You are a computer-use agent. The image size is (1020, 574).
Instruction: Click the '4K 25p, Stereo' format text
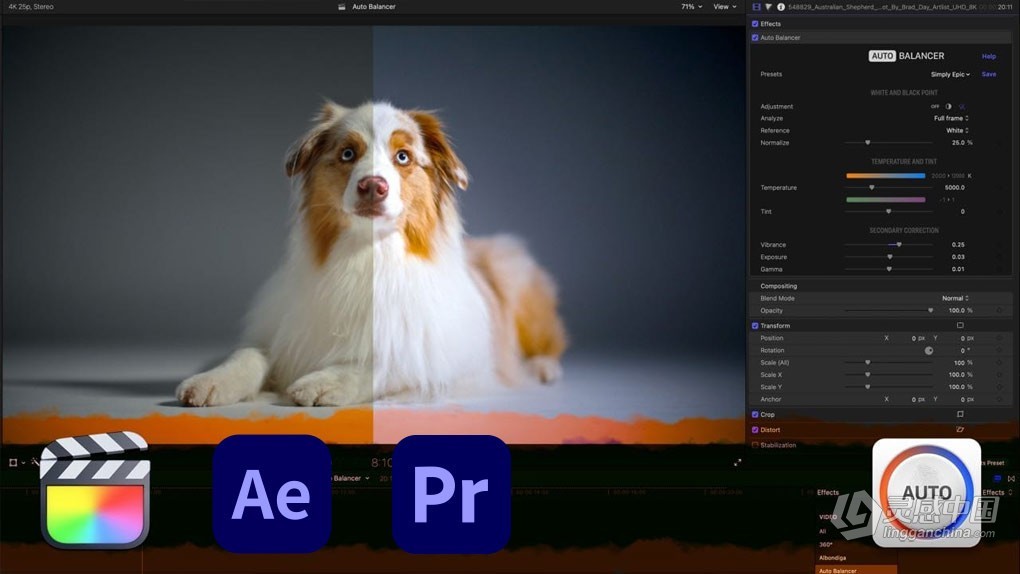31,7
